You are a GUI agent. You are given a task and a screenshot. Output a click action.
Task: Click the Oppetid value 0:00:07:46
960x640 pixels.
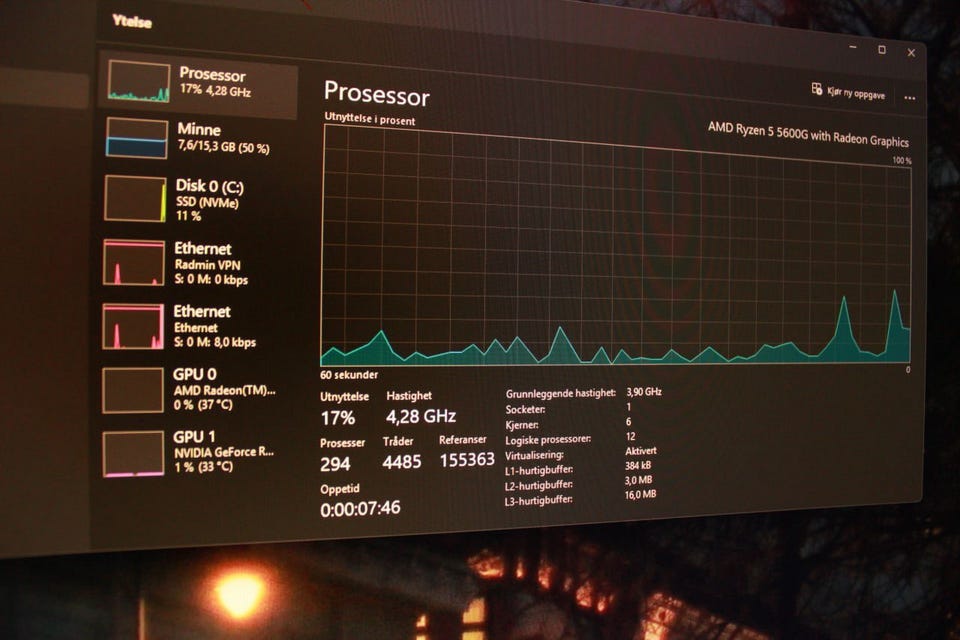pyautogui.click(x=360, y=508)
